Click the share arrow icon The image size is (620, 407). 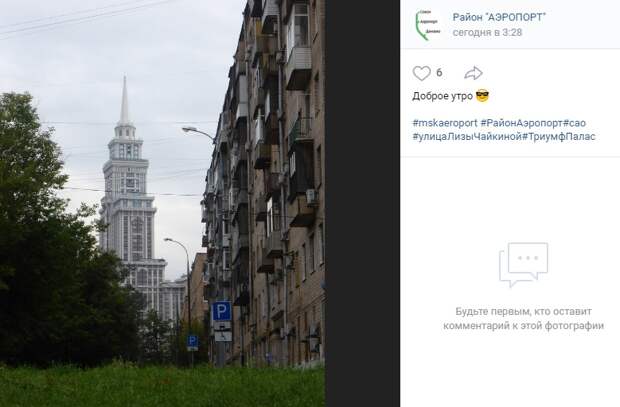(473, 73)
